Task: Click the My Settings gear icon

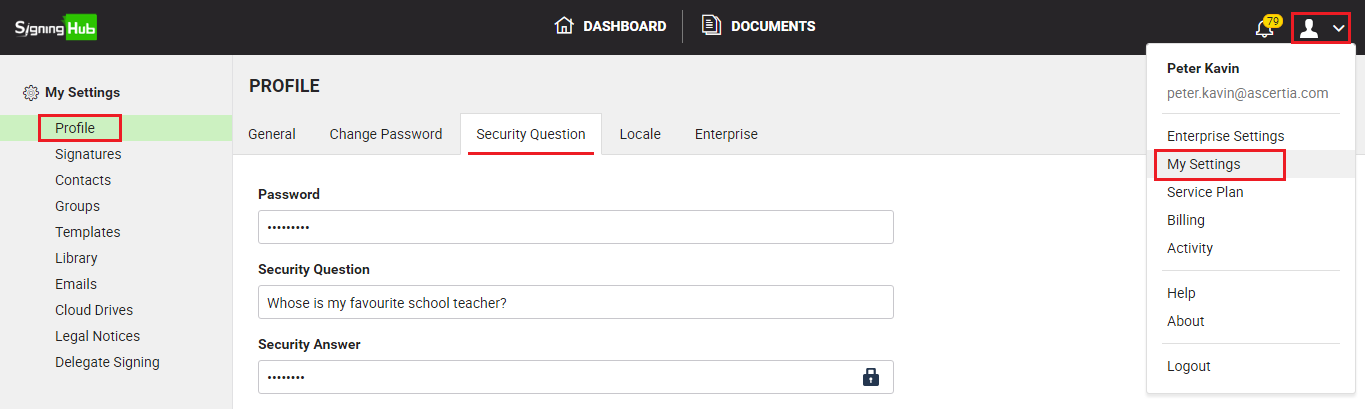Action: click(31, 93)
